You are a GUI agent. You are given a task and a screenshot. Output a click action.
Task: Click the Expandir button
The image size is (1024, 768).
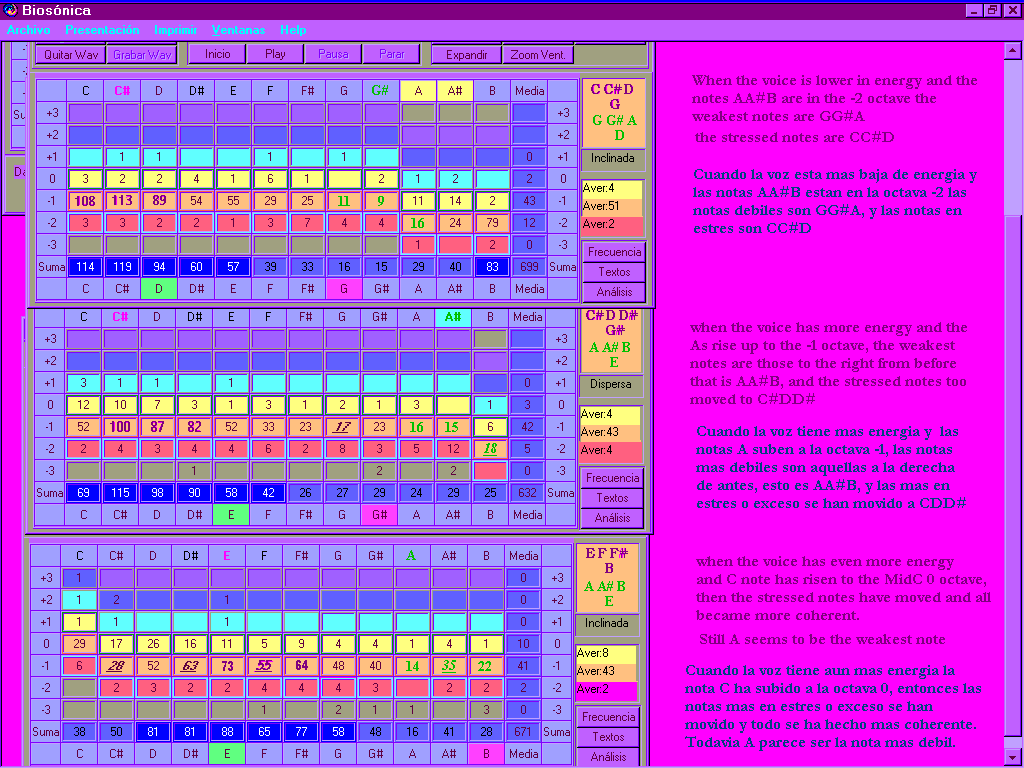coord(466,54)
